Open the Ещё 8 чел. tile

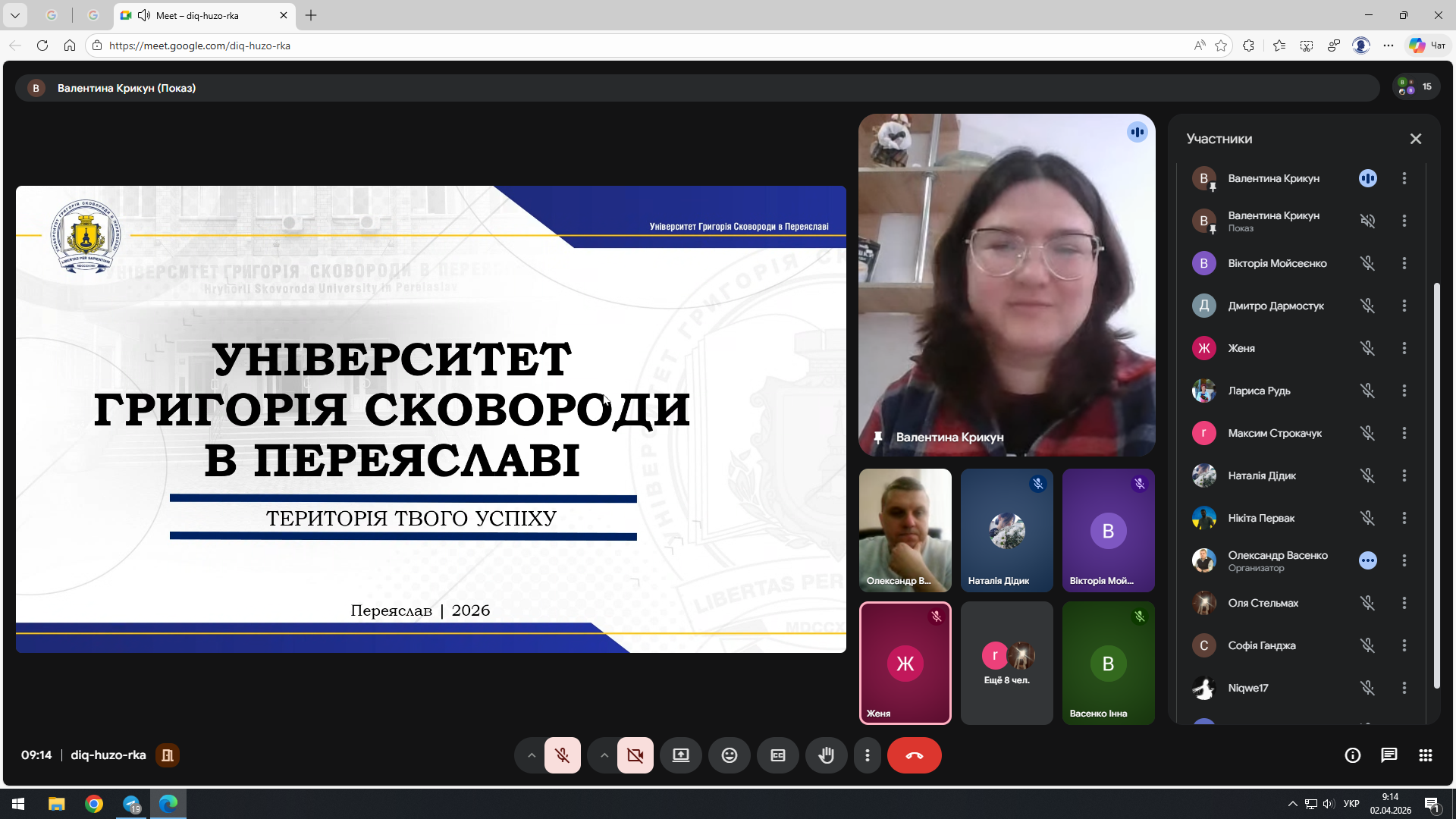(x=1006, y=664)
